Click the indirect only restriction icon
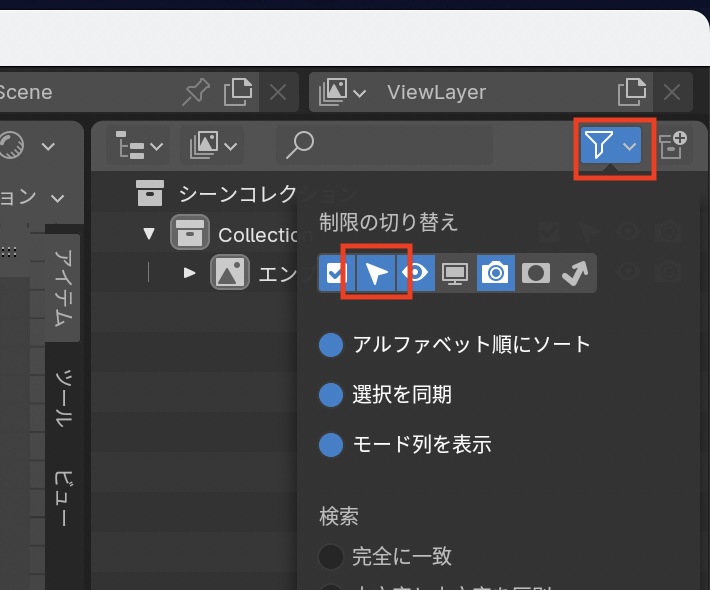Screen dimensions: 710x590 coord(576,273)
